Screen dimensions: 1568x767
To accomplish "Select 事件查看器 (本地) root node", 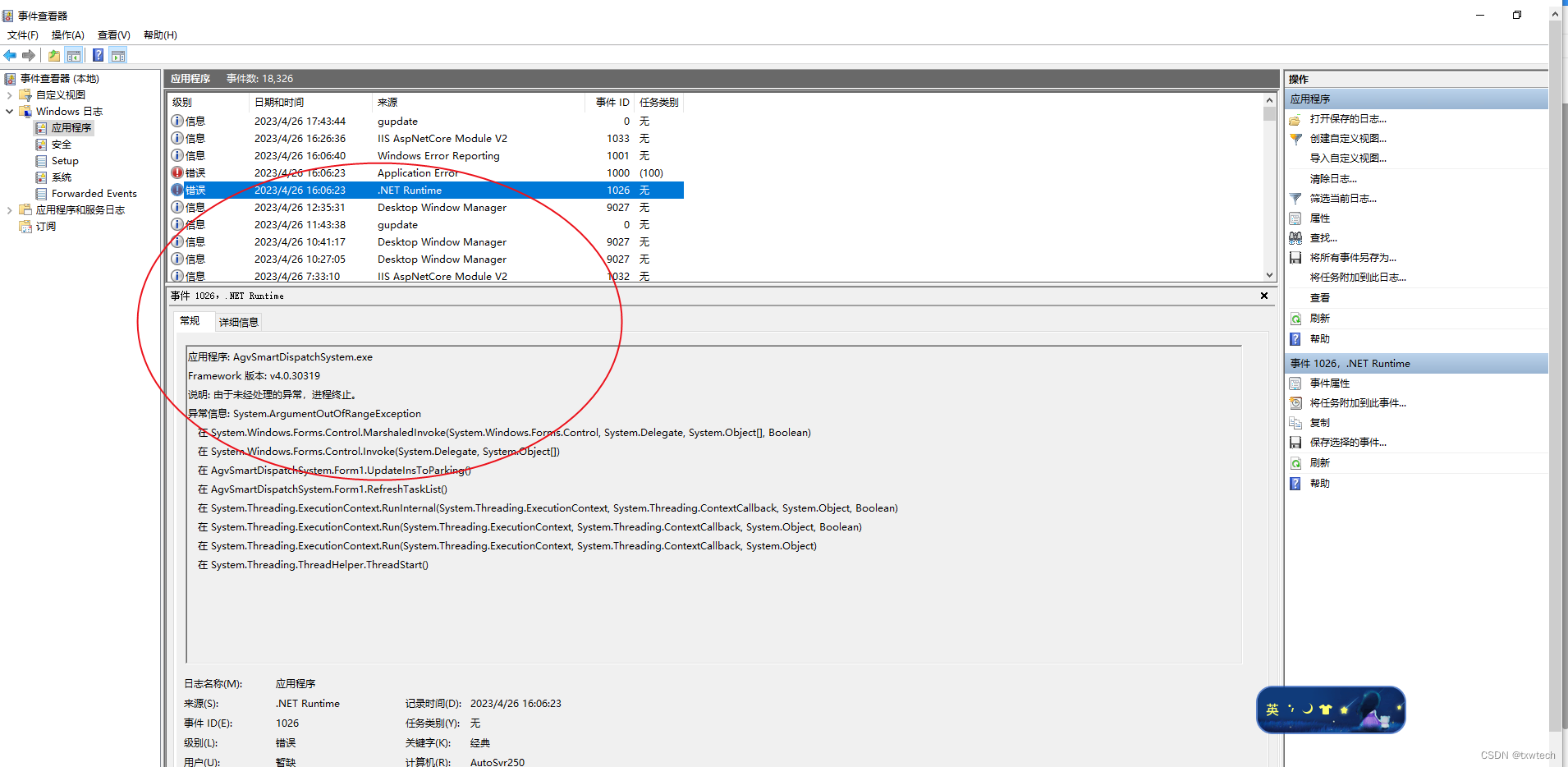I will 59,79.
